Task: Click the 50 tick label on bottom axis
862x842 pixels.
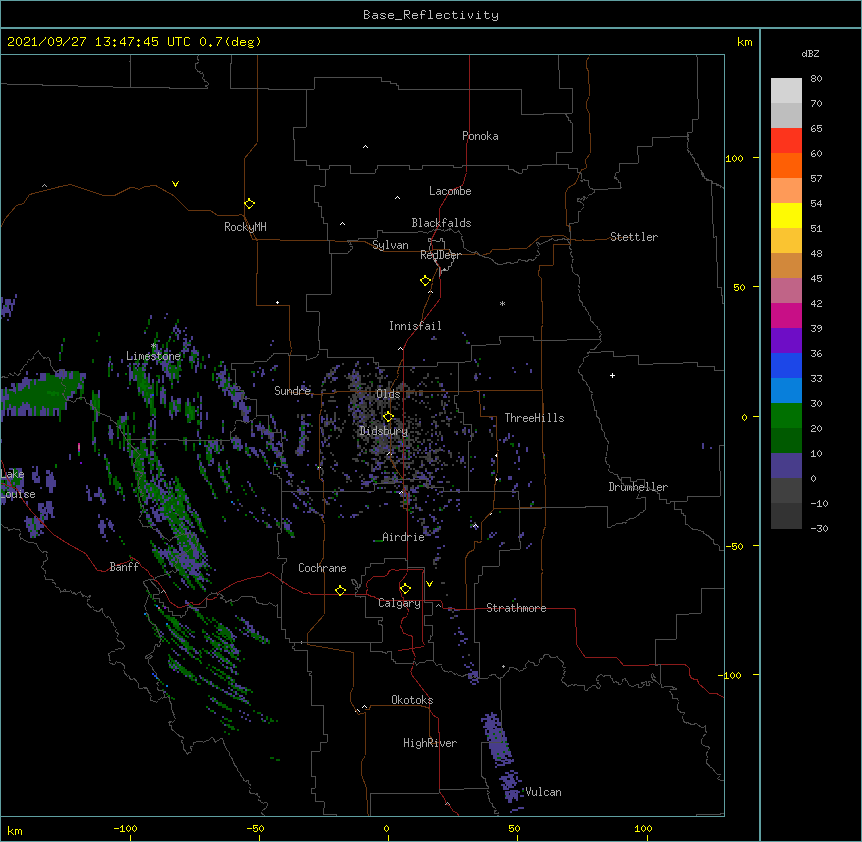Action: [514, 828]
